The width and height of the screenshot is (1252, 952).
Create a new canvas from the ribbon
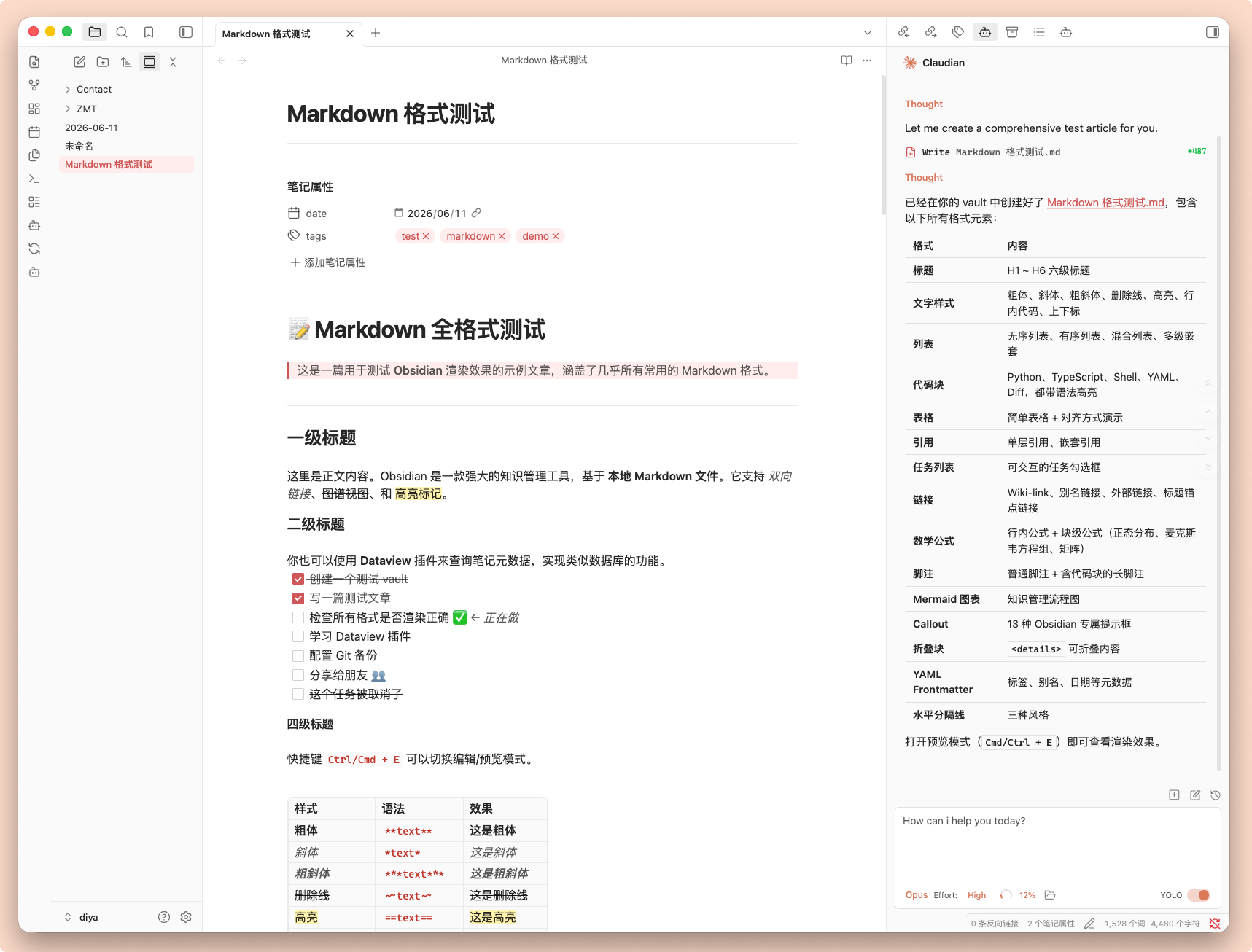[x=34, y=109]
